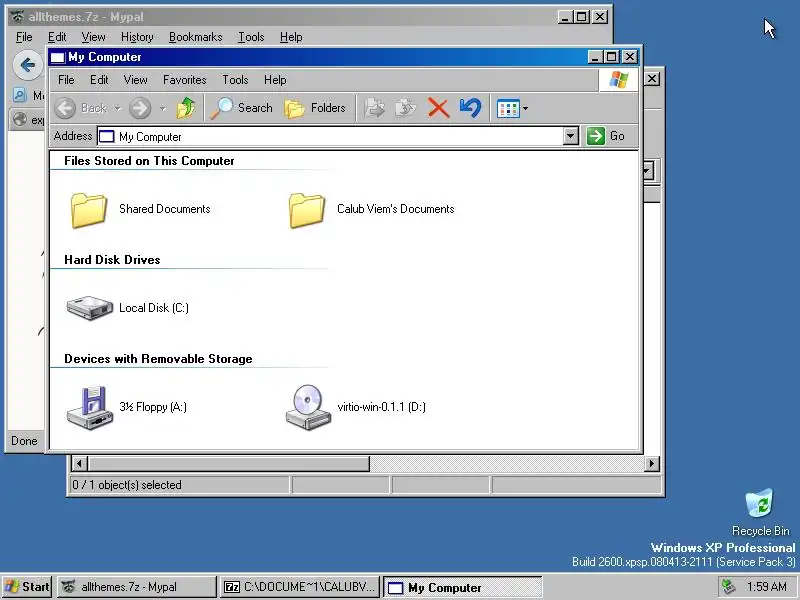This screenshot has height=600, width=800.
Task: Click the Copy To toolbar icon
Action: 406,108
